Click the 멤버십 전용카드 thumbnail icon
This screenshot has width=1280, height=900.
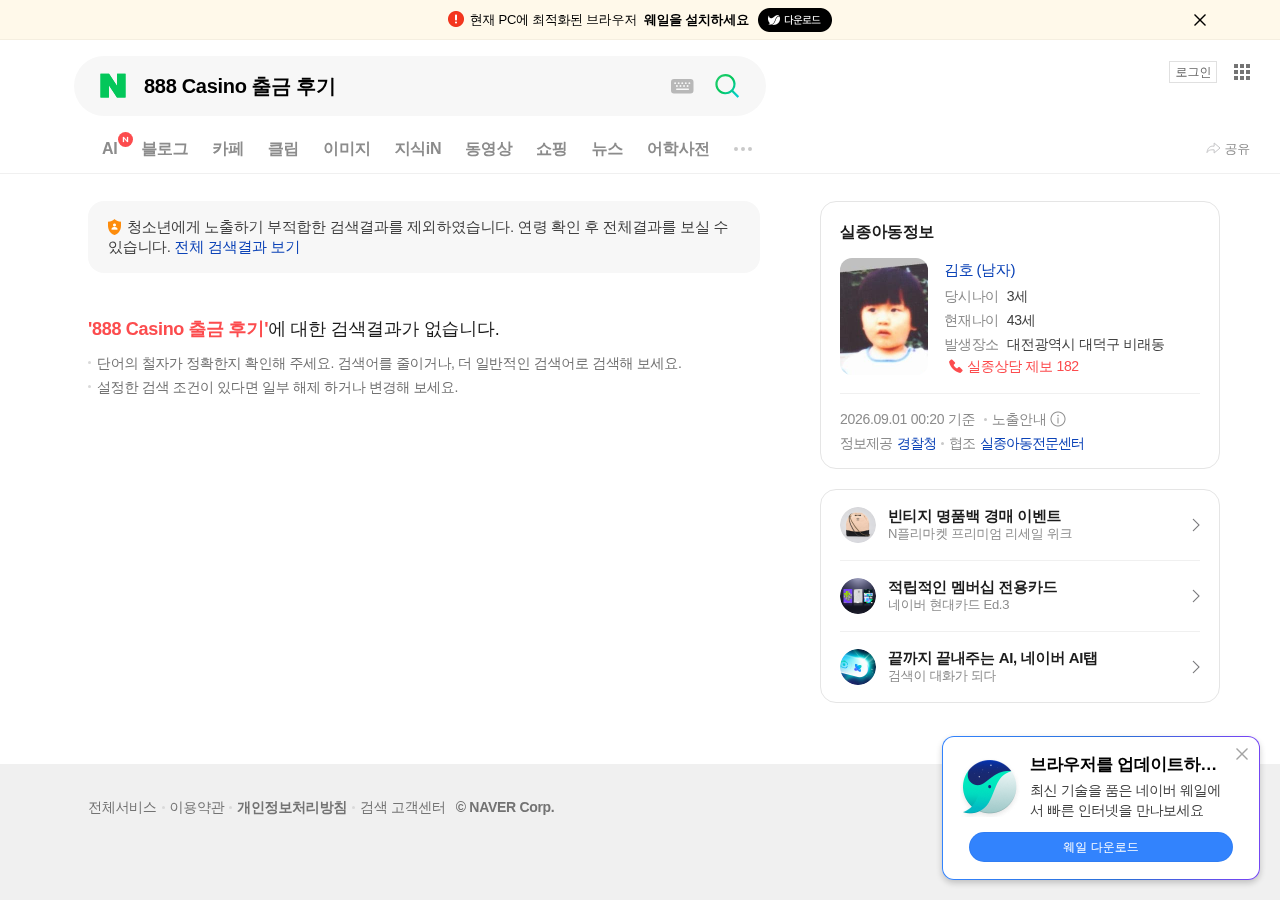tap(858, 596)
